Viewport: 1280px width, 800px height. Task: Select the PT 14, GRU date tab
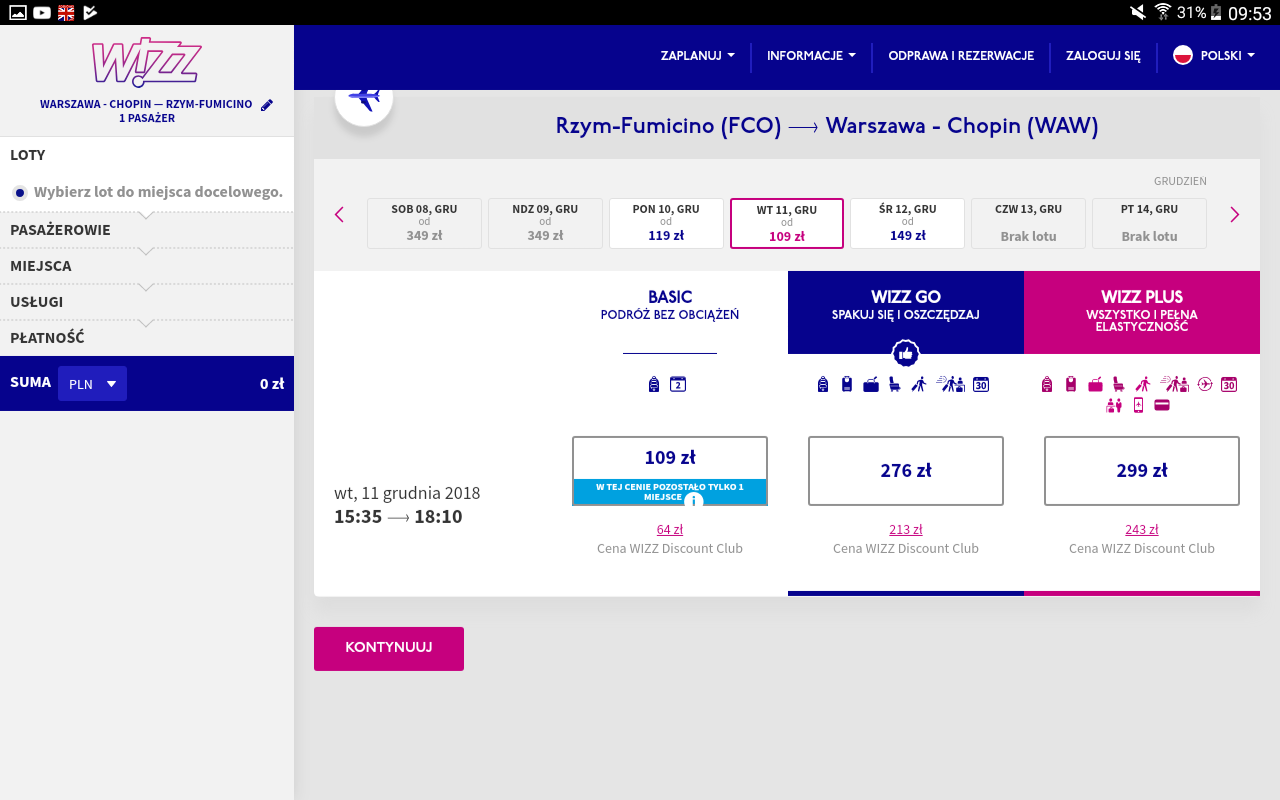tap(1149, 223)
